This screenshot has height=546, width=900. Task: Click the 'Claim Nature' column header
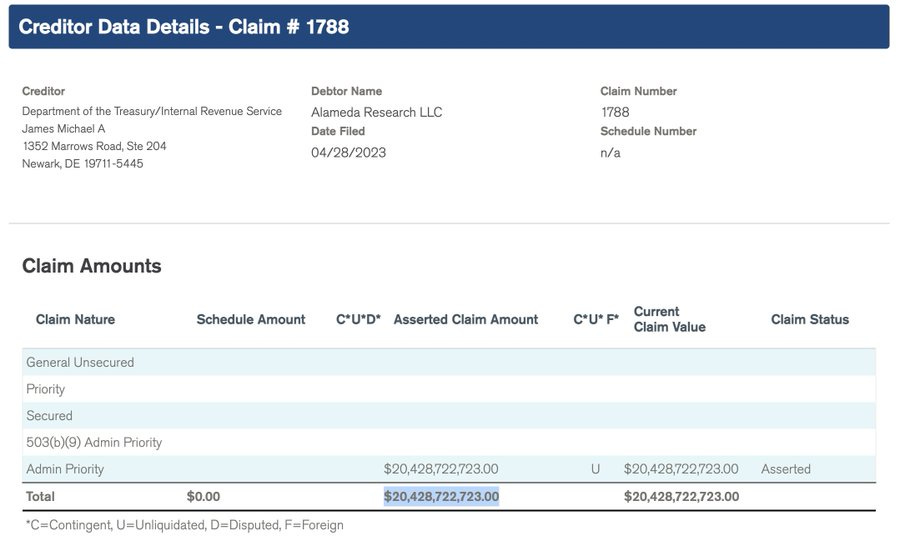tap(75, 320)
